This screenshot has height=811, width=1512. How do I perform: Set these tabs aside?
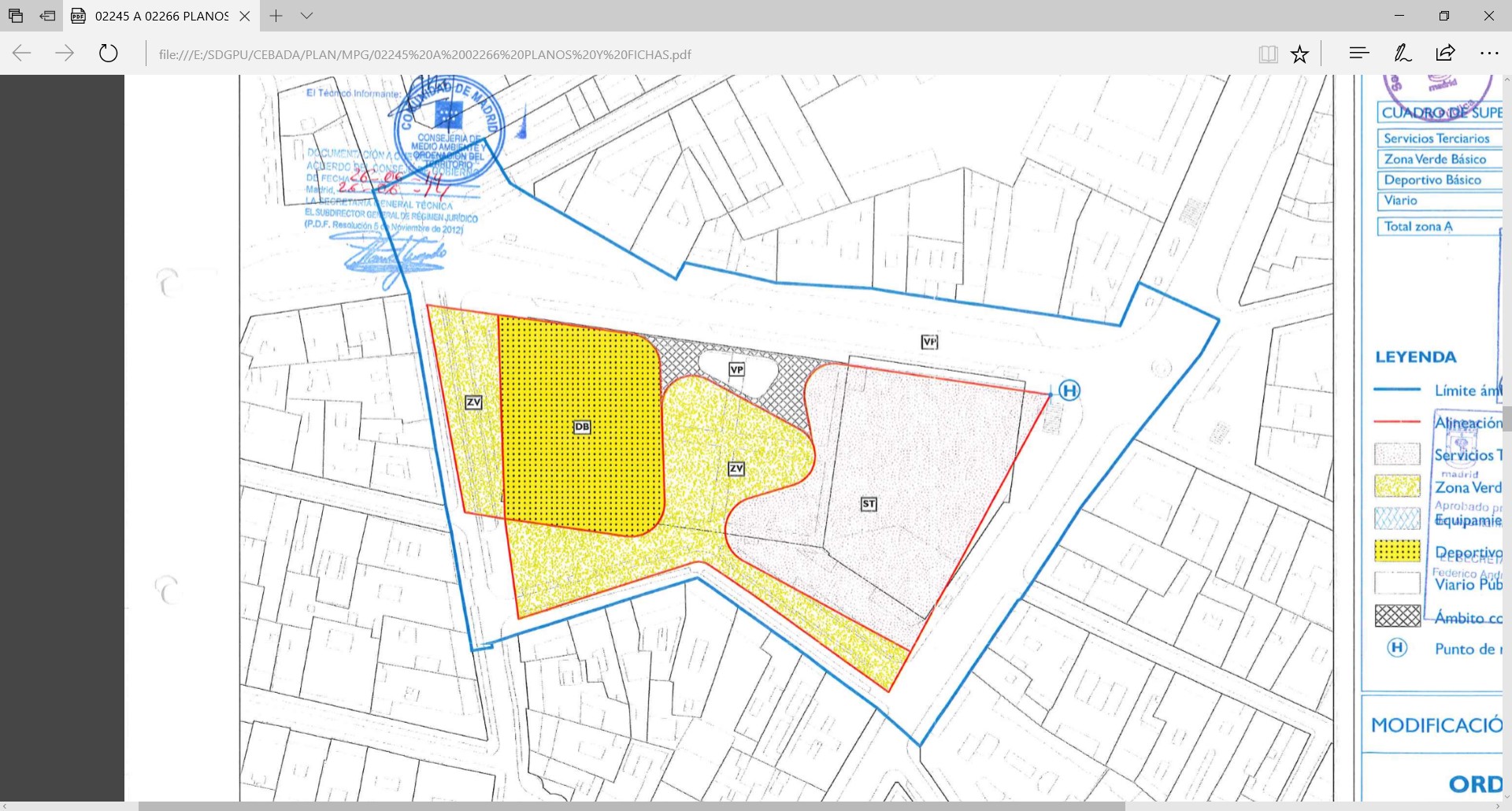coord(48,16)
